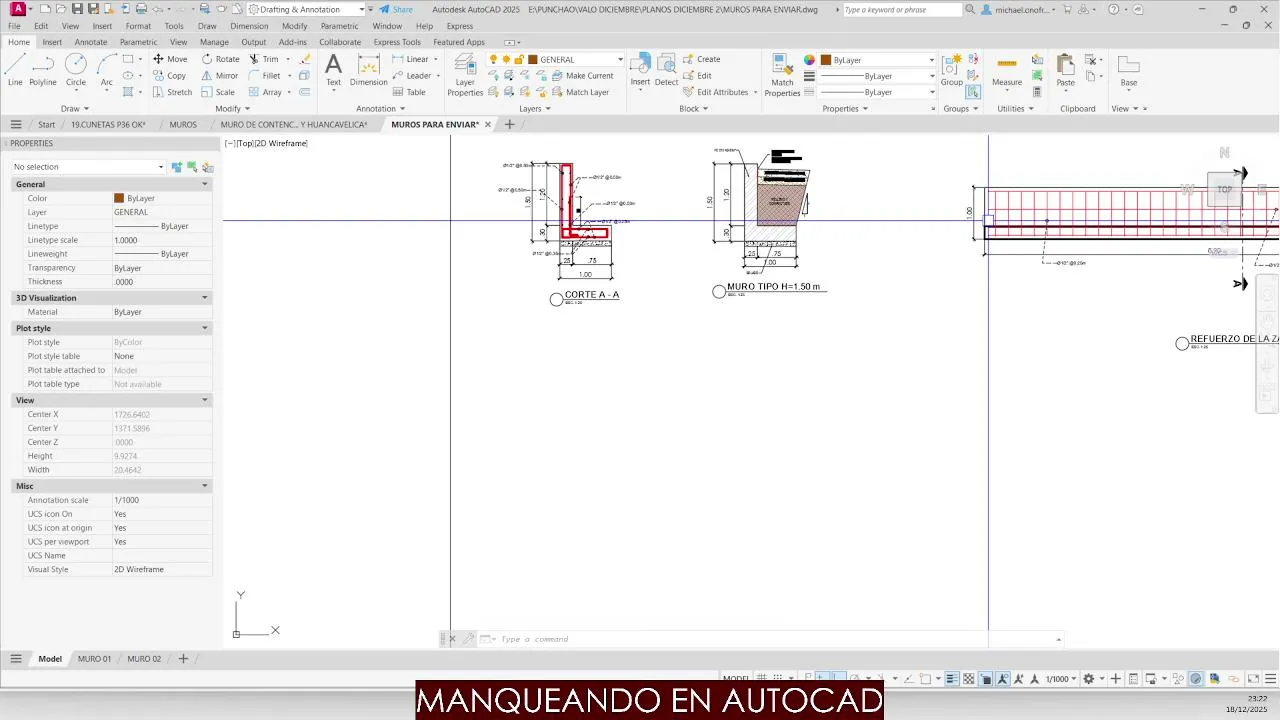
Task: Select the Circle tool
Action: (x=76, y=70)
